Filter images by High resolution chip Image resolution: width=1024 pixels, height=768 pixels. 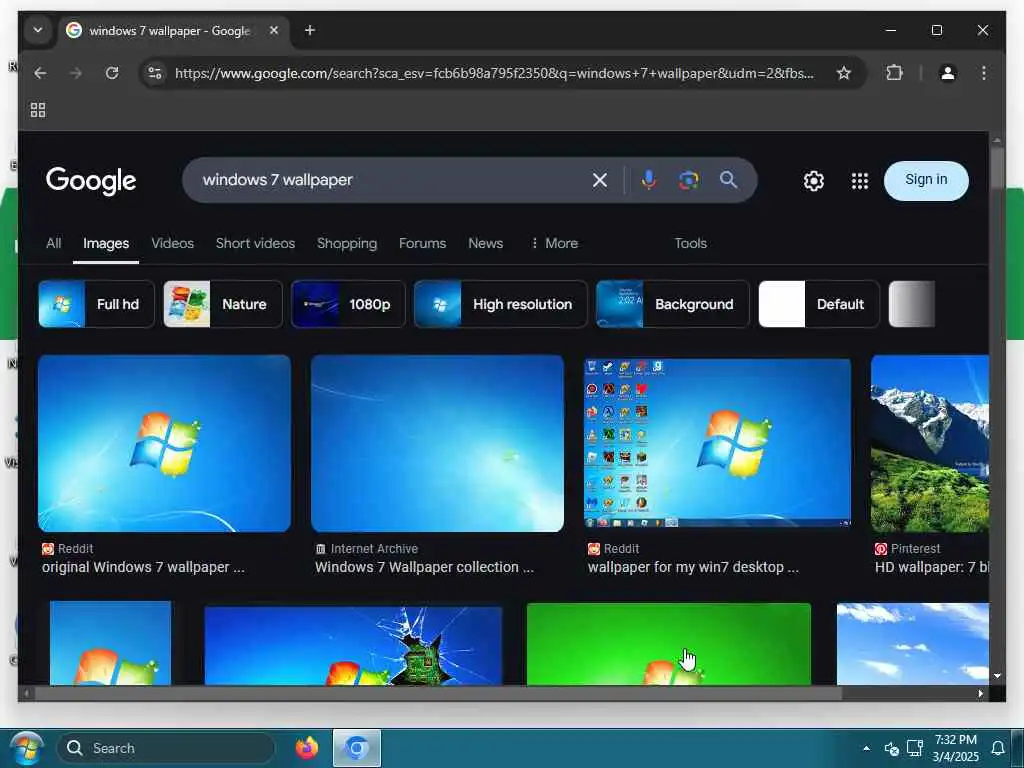501,304
